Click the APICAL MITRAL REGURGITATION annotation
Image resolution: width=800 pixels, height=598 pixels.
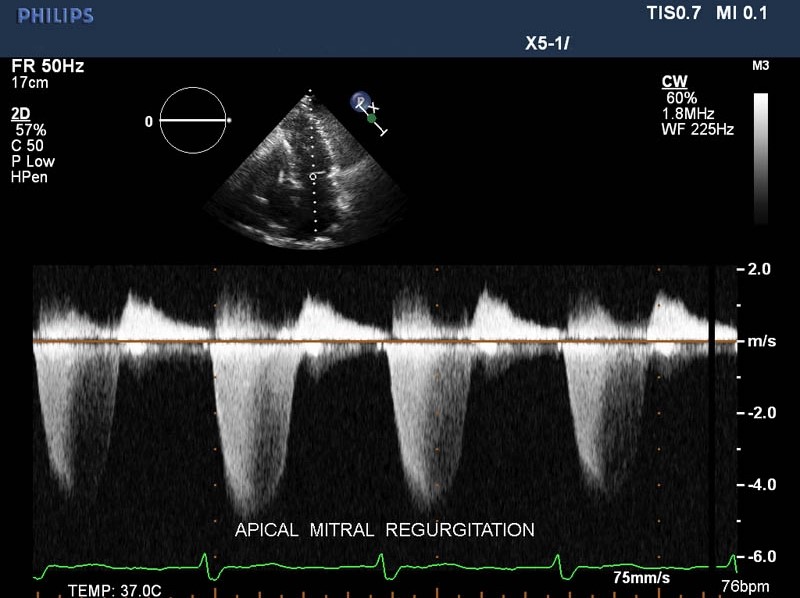[384, 529]
